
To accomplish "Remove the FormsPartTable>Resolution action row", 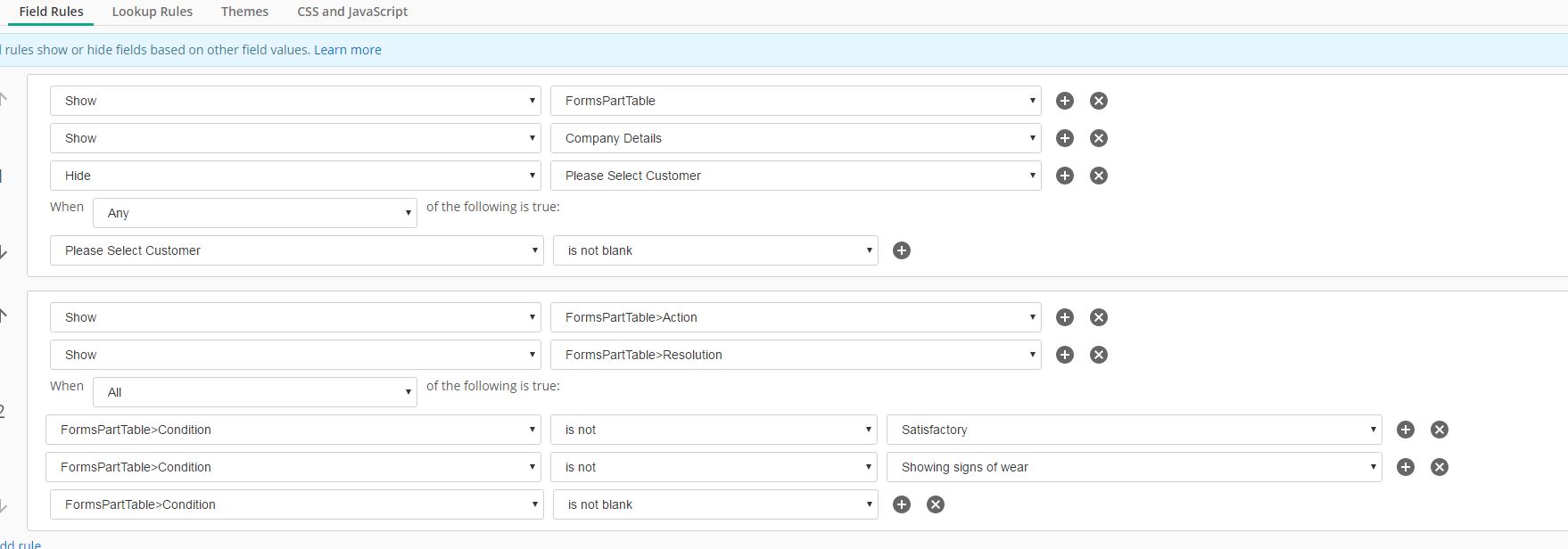I will click(x=1099, y=355).
